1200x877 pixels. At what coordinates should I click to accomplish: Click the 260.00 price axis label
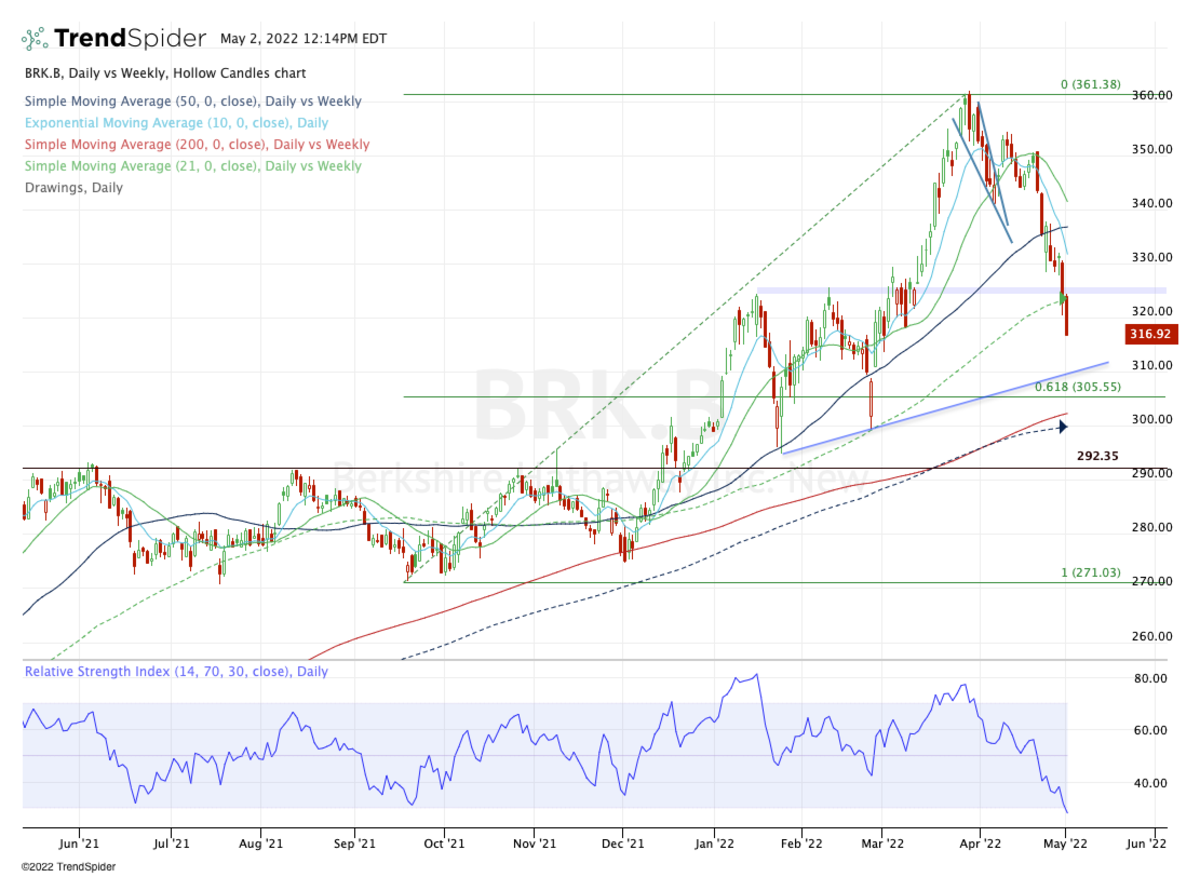pos(1152,636)
